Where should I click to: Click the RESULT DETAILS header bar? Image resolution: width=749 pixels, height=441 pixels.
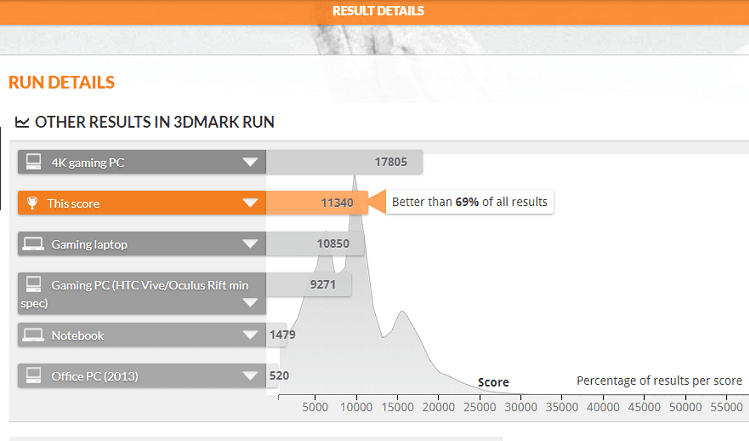(374, 12)
